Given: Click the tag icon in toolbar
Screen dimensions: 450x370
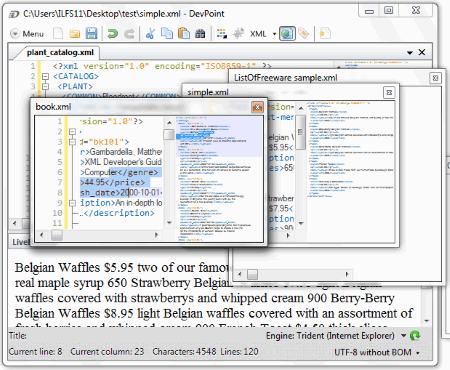Looking at the screenshot, I should (304, 33).
